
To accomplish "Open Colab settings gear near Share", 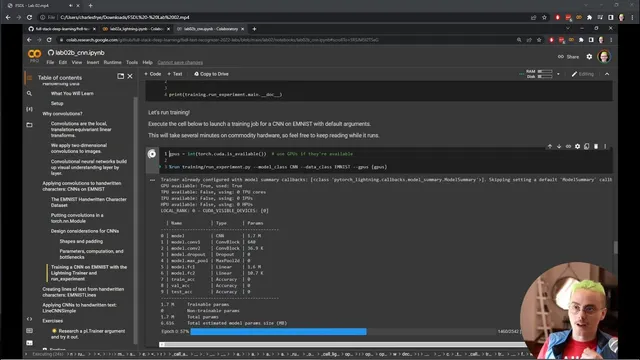I will [x=589, y=57].
